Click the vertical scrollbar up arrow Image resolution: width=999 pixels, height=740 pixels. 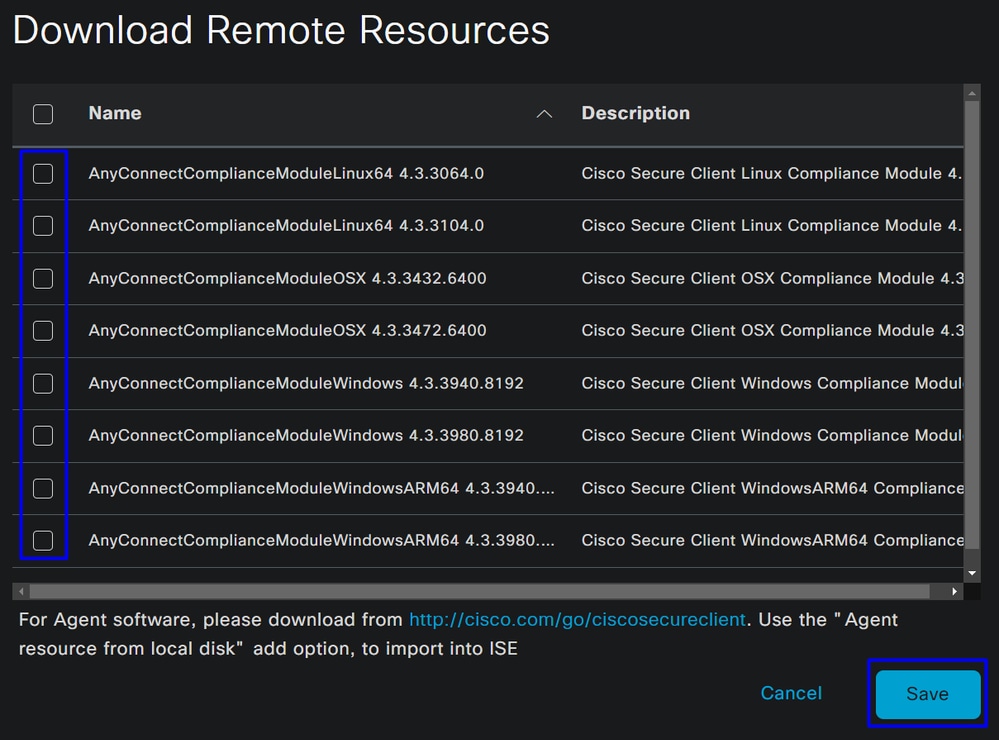pos(972,93)
